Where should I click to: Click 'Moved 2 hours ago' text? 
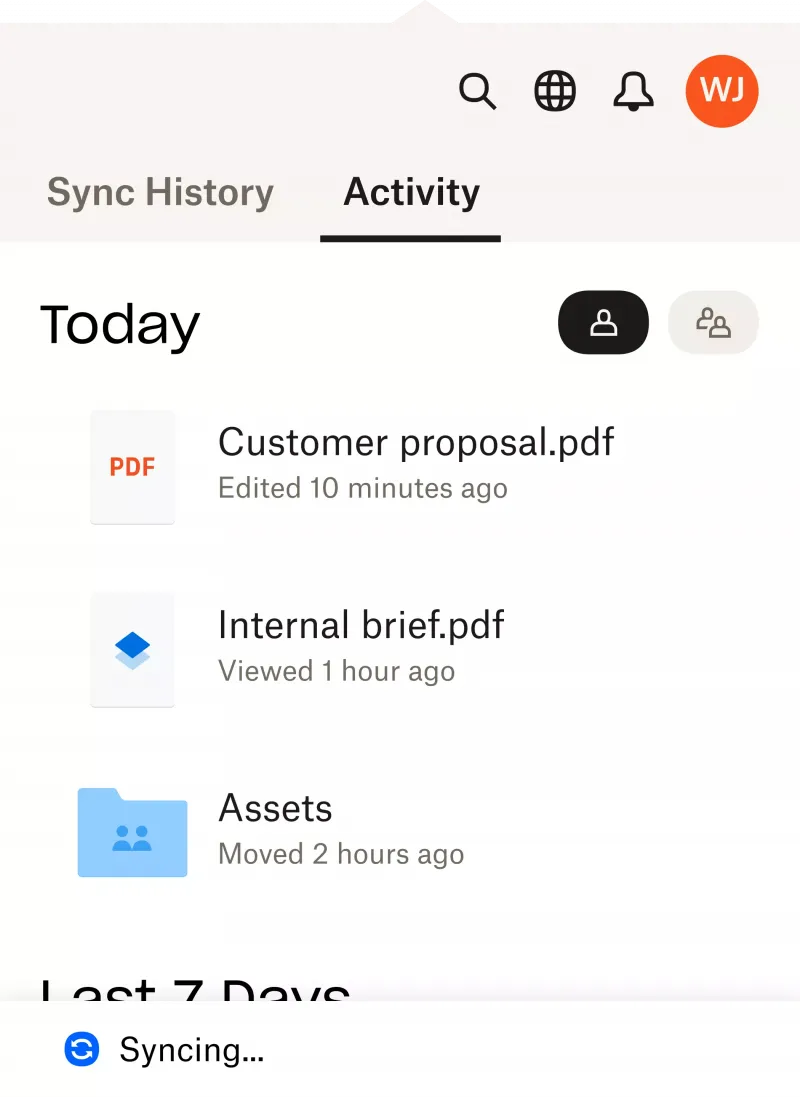click(x=341, y=854)
